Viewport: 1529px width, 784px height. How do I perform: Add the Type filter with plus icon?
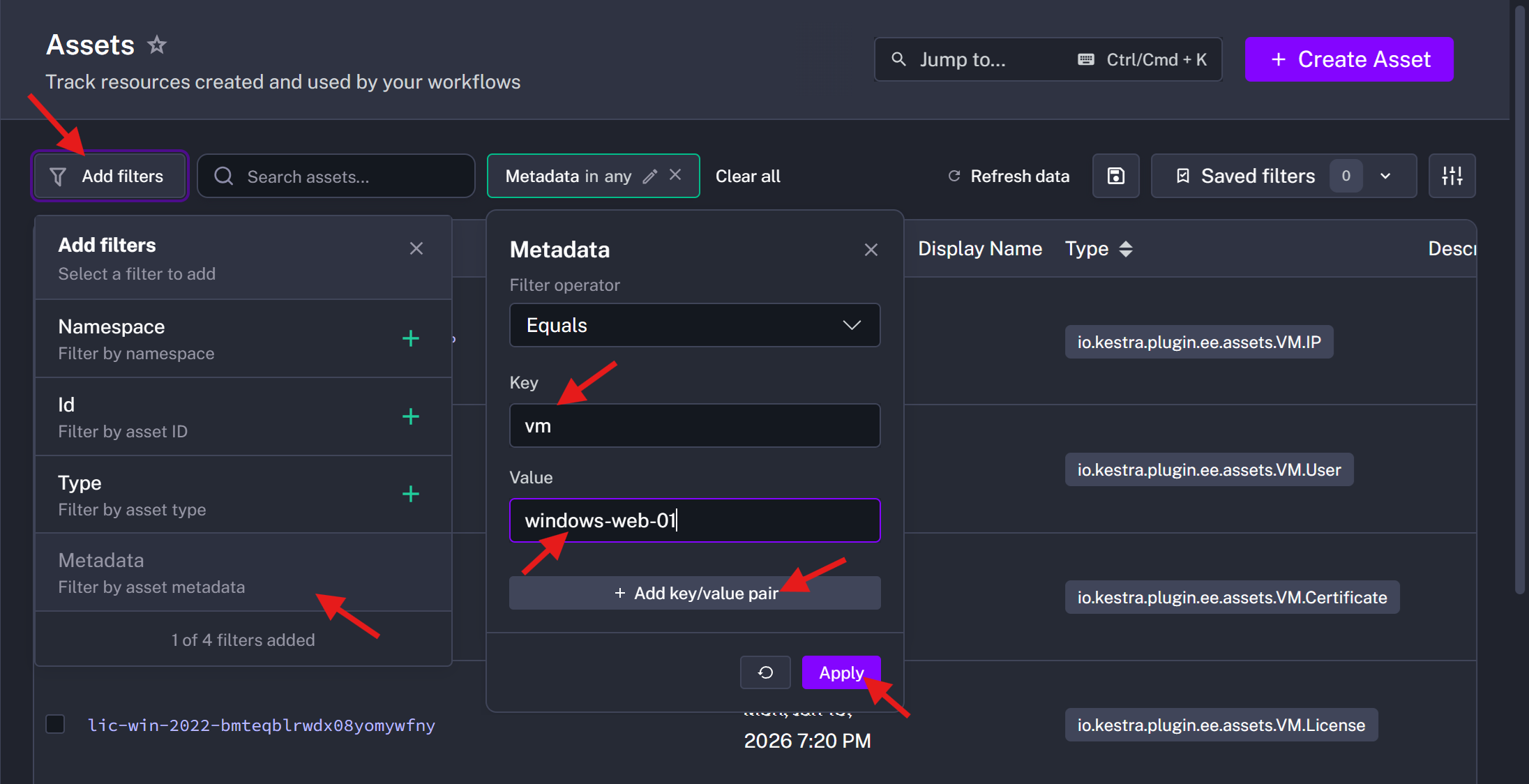[x=412, y=495]
